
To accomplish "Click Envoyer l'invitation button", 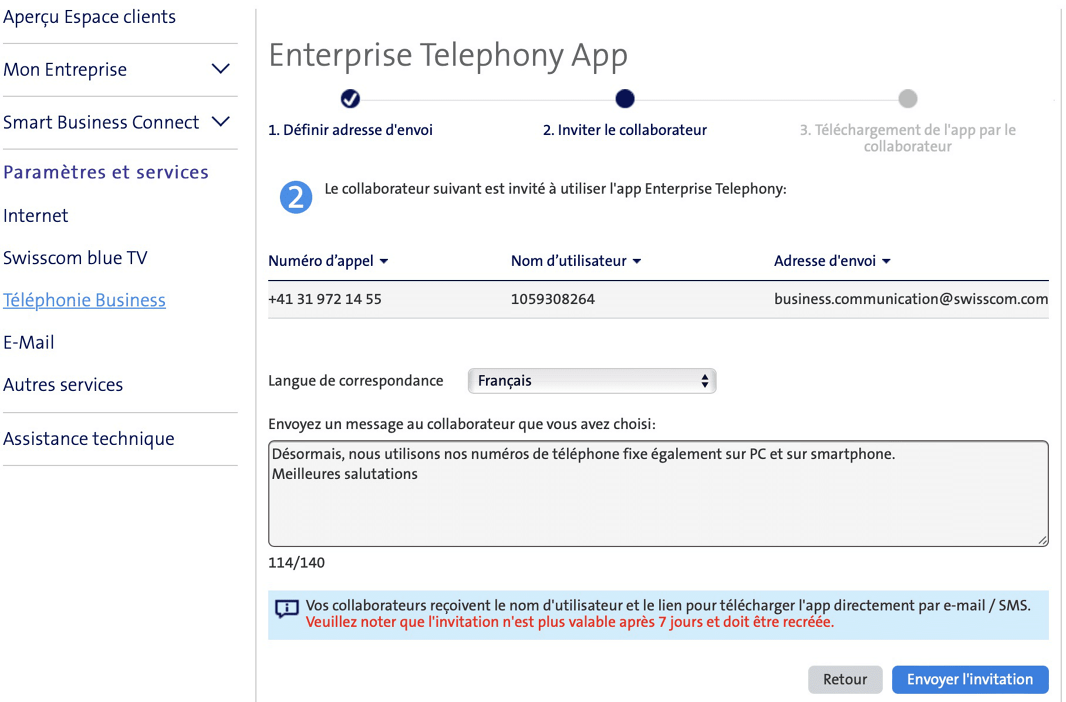I will click(969, 679).
